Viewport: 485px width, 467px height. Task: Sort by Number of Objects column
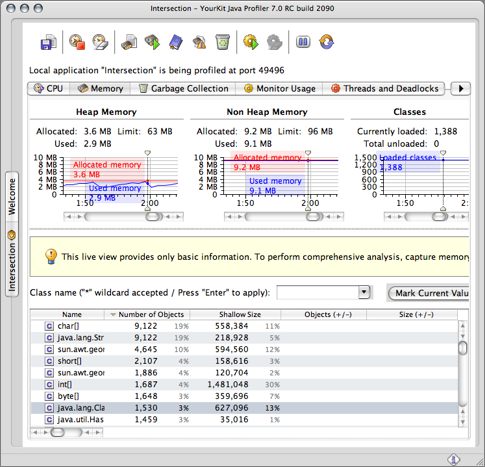[147, 314]
